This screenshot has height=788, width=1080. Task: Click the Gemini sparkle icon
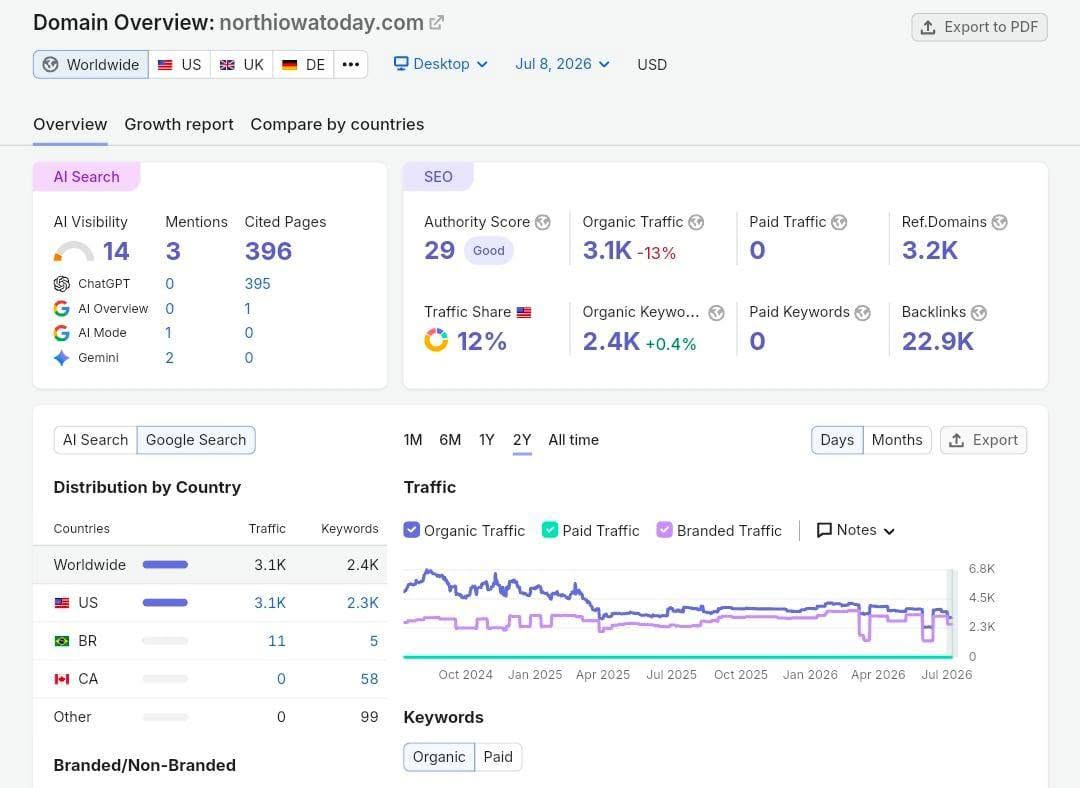(x=61, y=357)
